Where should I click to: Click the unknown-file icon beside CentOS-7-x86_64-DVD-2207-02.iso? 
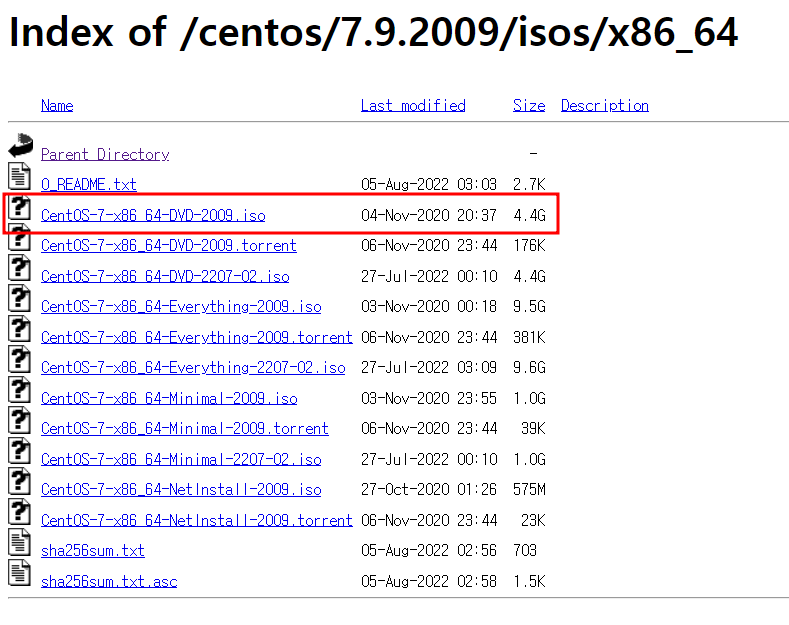point(19,268)
